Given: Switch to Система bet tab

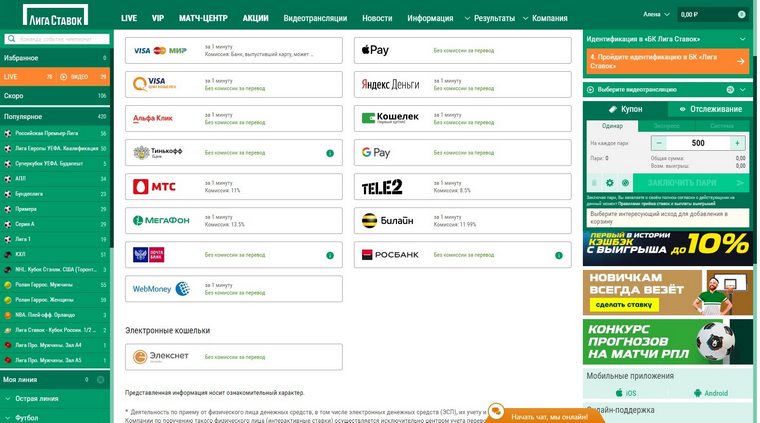Looking at the screenshot, I should (722, 126).
